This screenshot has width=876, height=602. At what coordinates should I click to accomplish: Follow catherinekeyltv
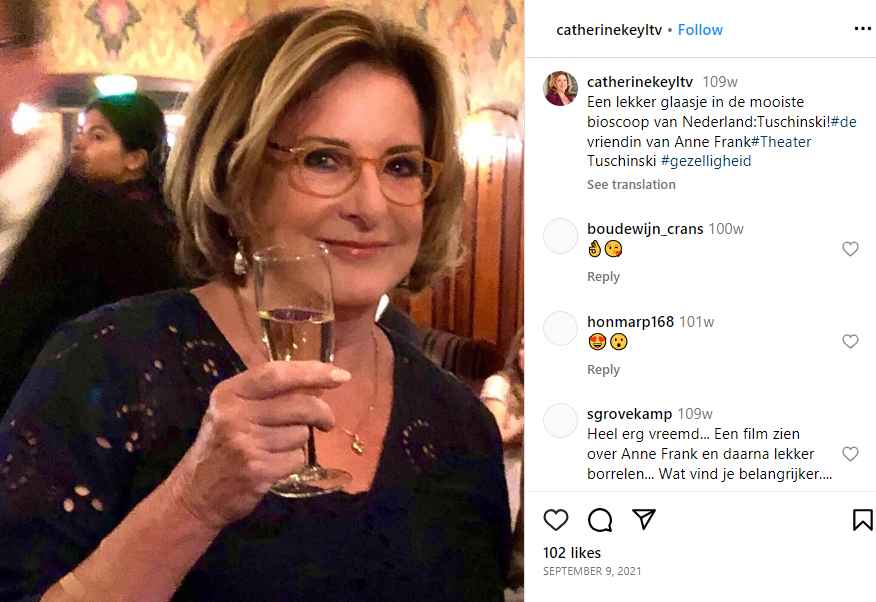pos(700,30)
